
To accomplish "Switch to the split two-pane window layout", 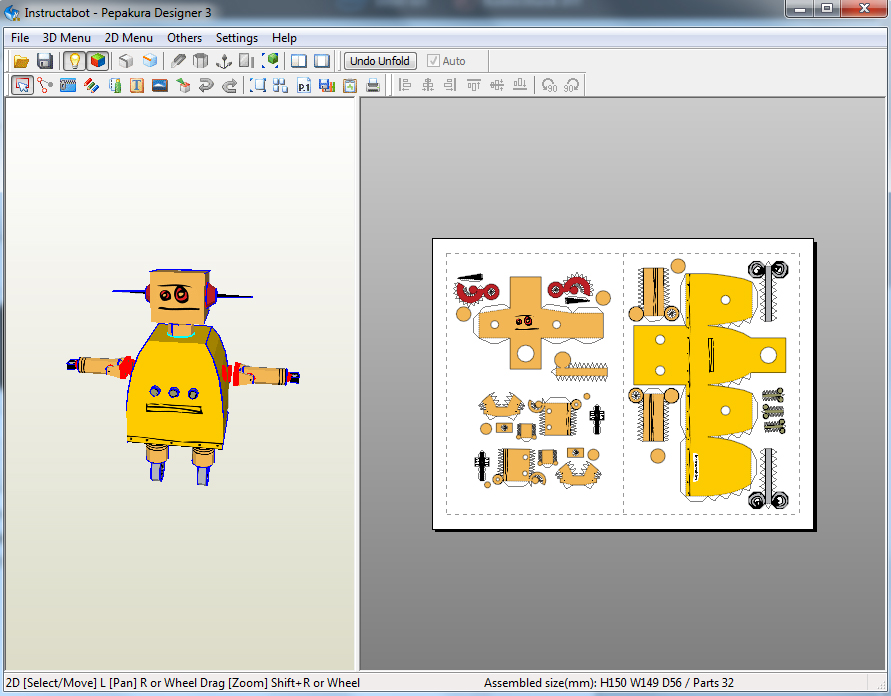I will point(299,61).
